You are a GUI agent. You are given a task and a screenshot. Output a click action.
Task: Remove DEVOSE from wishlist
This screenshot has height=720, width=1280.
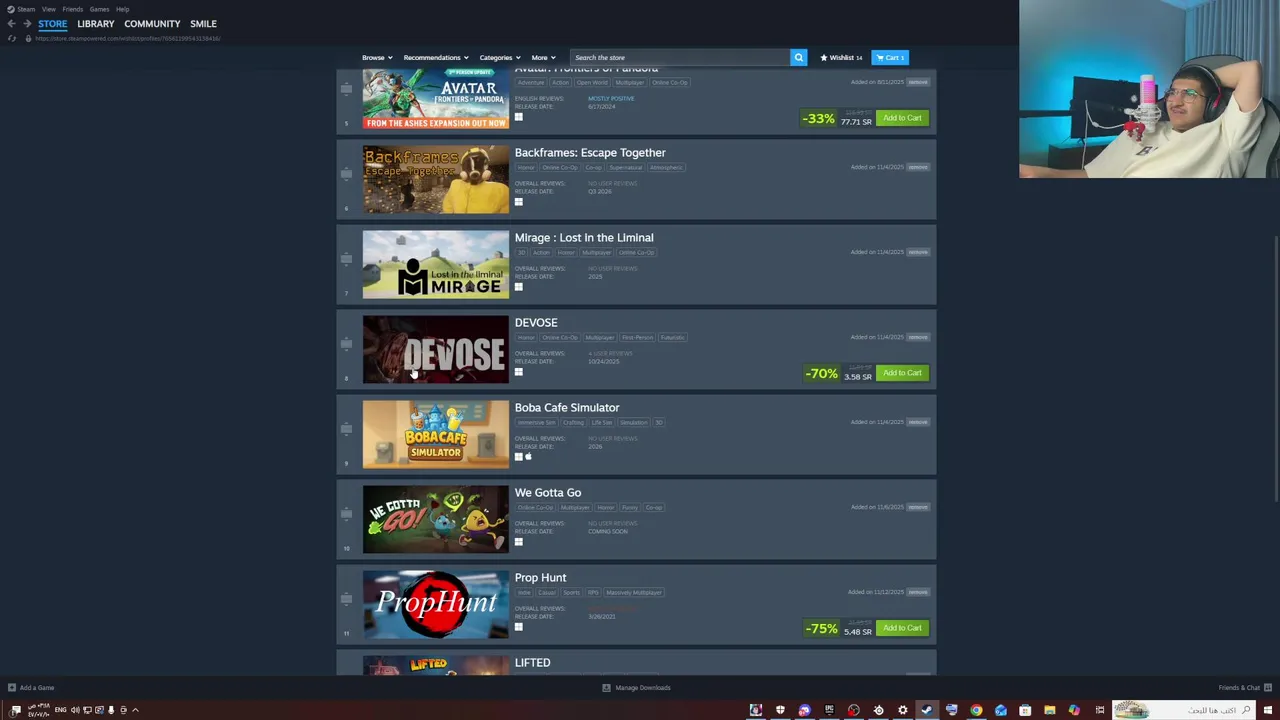click(918, 337)
